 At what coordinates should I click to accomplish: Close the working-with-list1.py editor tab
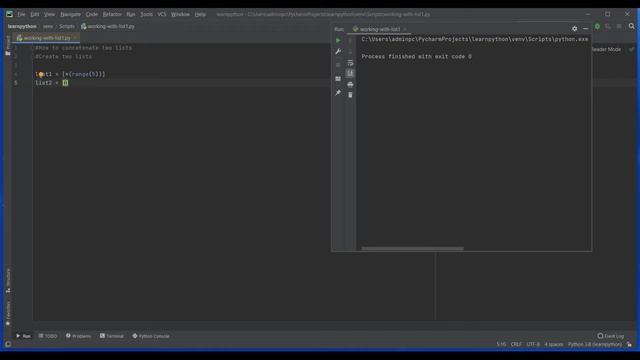click(x=76, y=38)
